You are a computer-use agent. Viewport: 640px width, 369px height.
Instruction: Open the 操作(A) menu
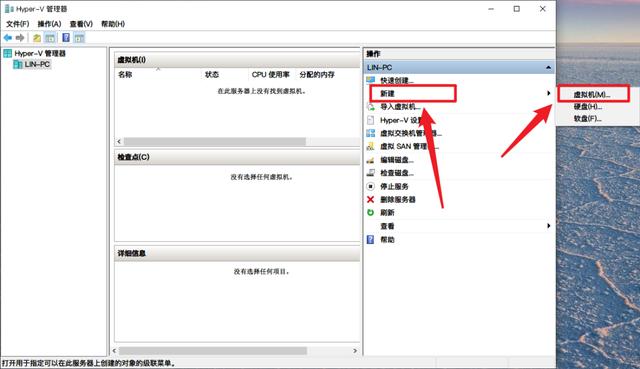click(49, 24)
